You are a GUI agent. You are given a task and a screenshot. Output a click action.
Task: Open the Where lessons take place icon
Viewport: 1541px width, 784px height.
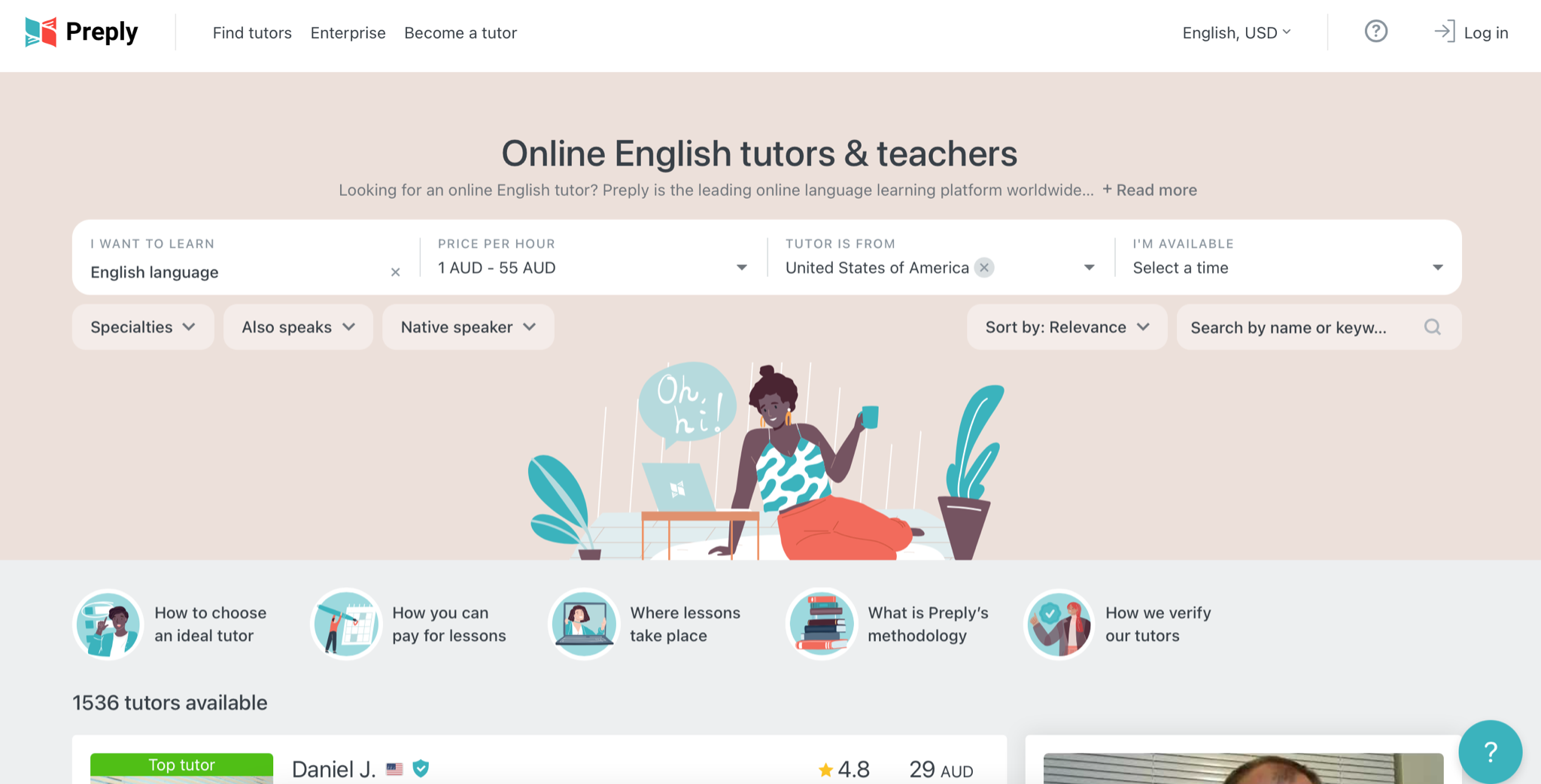coord(584,624)
